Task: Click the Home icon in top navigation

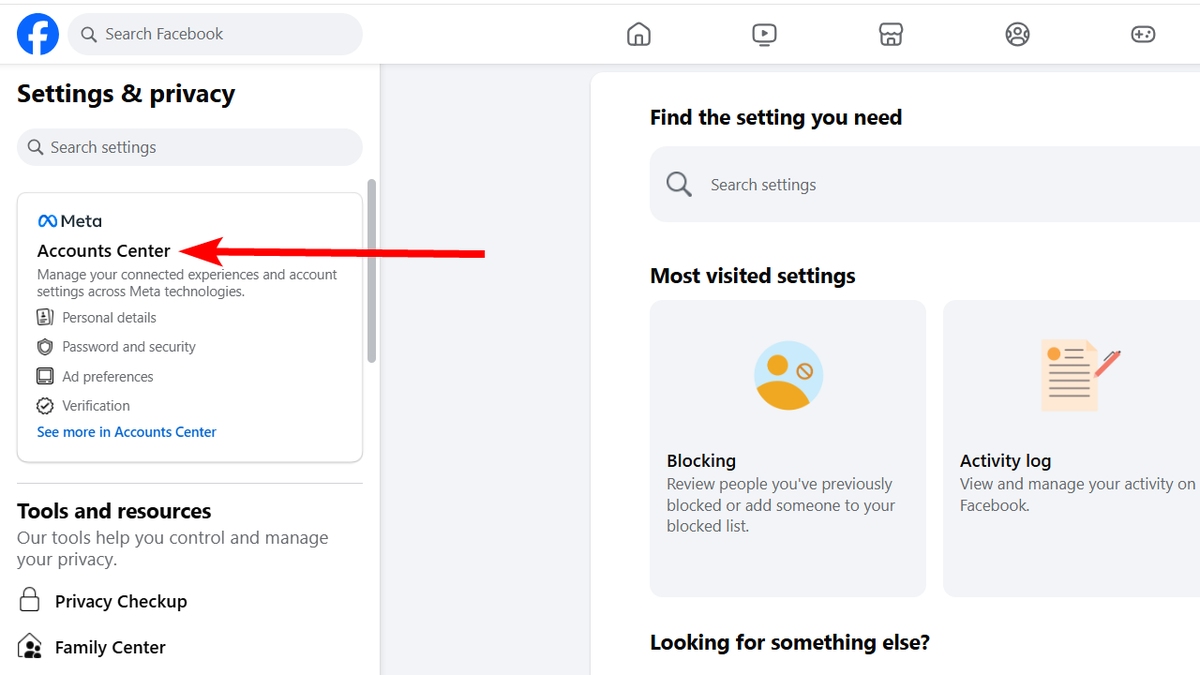Action: 639,33
